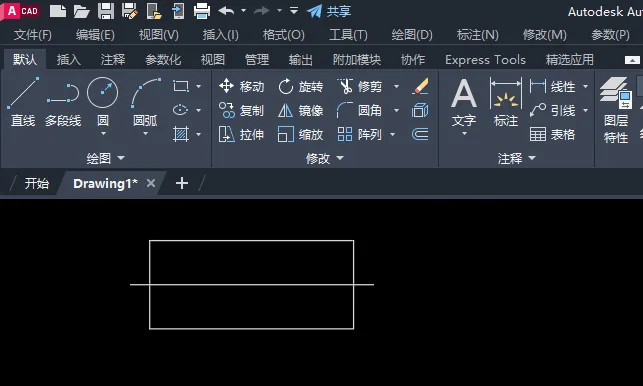Screen dimensions: 643x386
Task: Activate the Rotate (旋转) tool
Action: point(301,87)
